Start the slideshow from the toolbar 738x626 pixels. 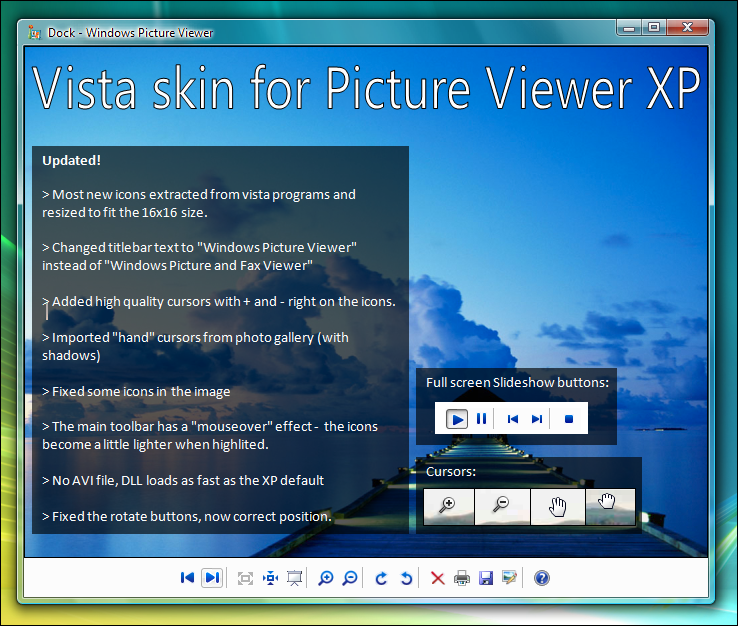pyautogui.click(x=295, y=578)
